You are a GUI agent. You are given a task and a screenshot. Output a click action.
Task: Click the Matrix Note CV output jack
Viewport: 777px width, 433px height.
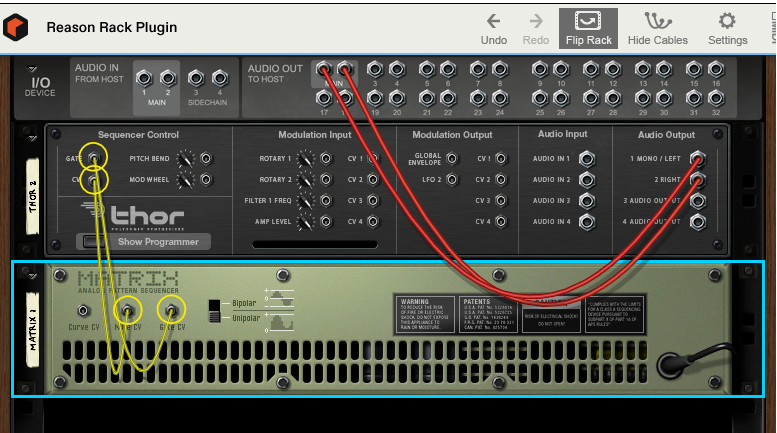[x=127, y=311]
